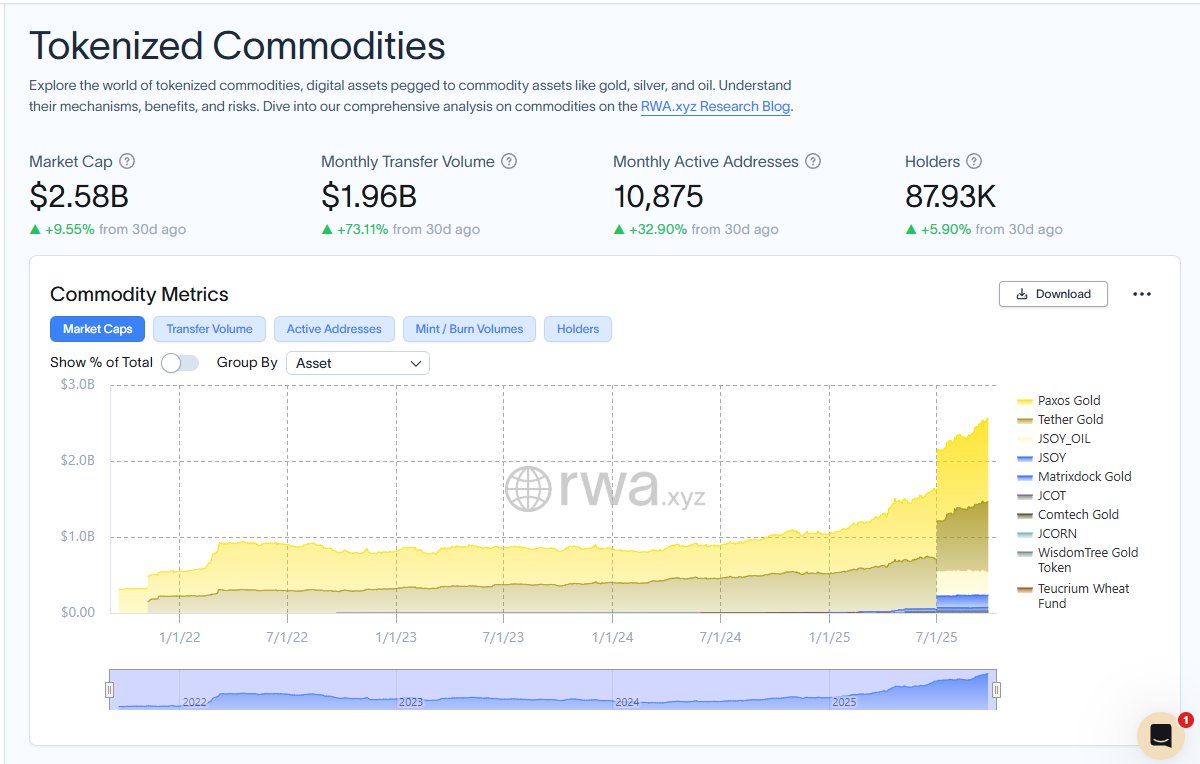Click the $1.96B transfer volume value

click(x=369, y=196)
